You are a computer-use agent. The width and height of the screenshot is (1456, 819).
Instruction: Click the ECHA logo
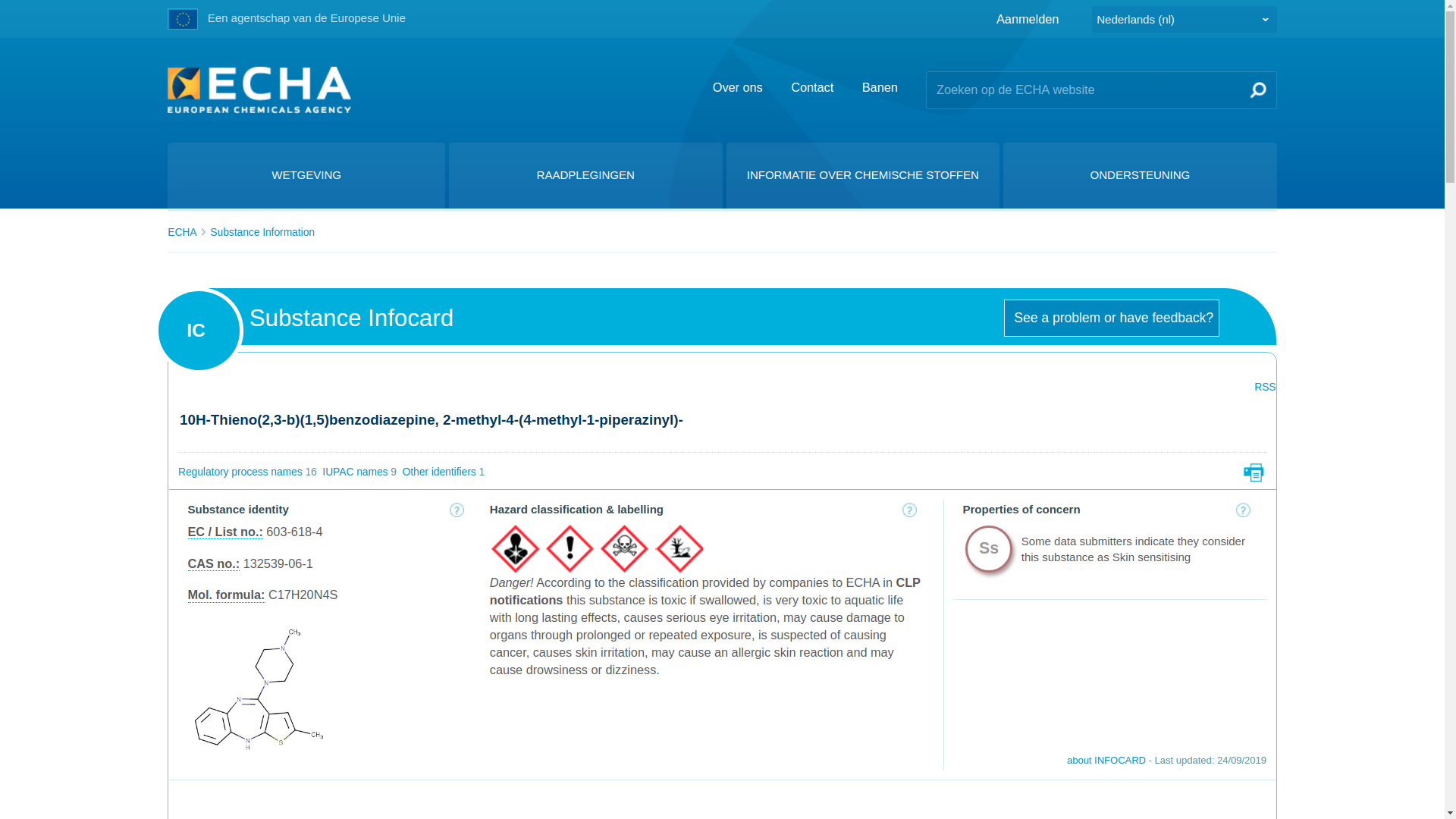[x=259, y=89]
